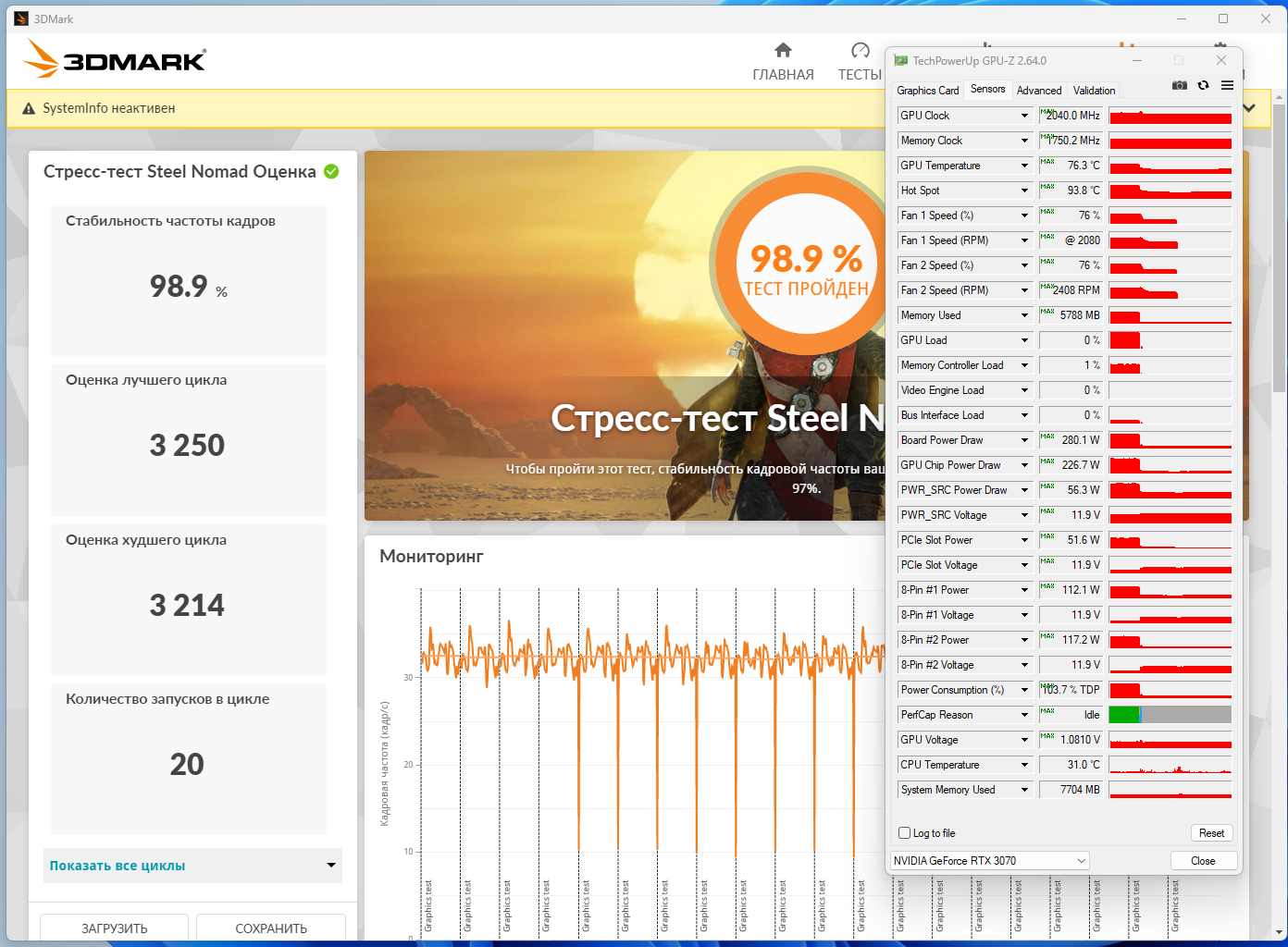Screen dimensions: 1288x947
Task: Select the Sensors tab in GPU-Z
Action: 988,90
